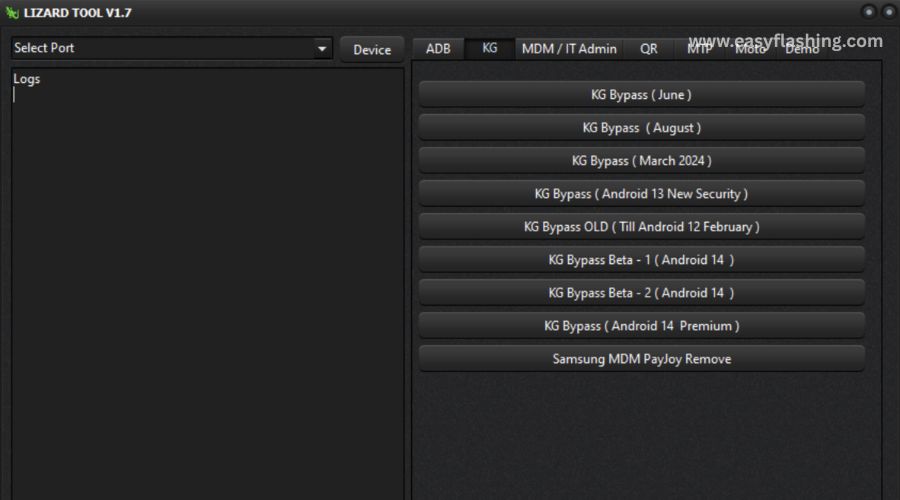
Task: Click the LIZARD TOOL V1.7 title text
Action: point(77,13)
